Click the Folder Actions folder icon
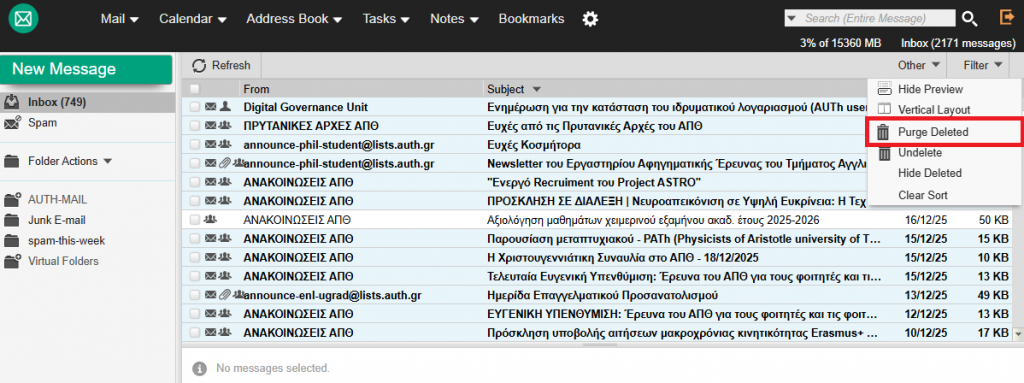1024x383 pixels. (x=11, y=161)
